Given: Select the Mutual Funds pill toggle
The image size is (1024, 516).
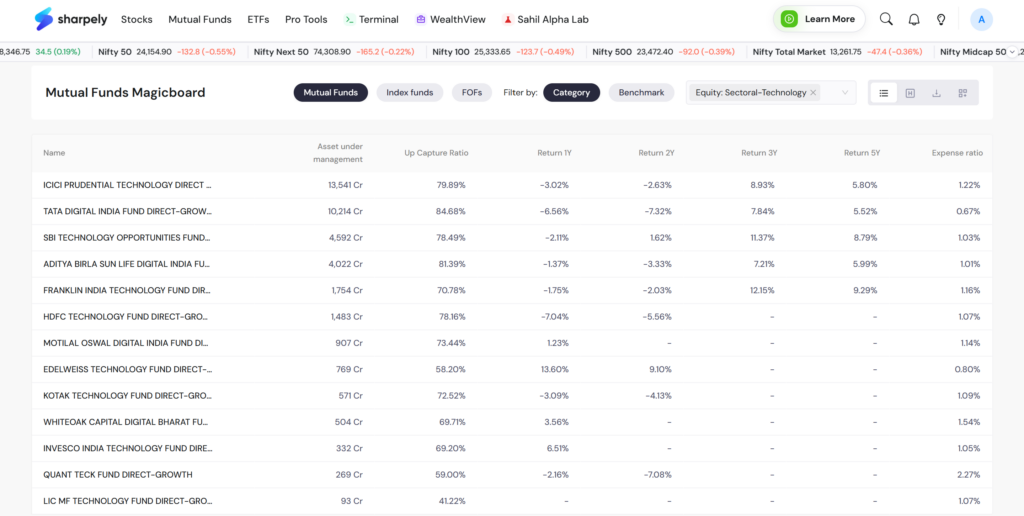Looking at the screenshot, I should pos(330,93).
